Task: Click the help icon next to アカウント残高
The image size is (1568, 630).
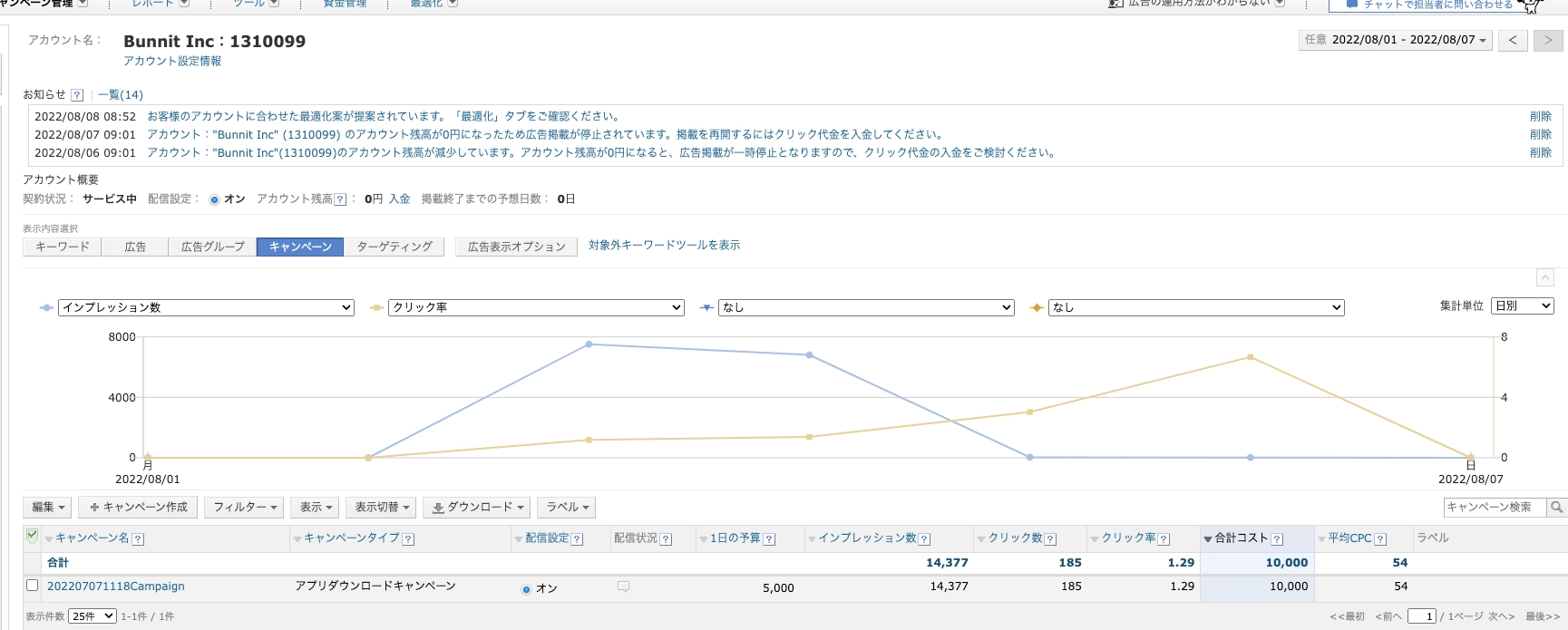Action: [340, 199]
